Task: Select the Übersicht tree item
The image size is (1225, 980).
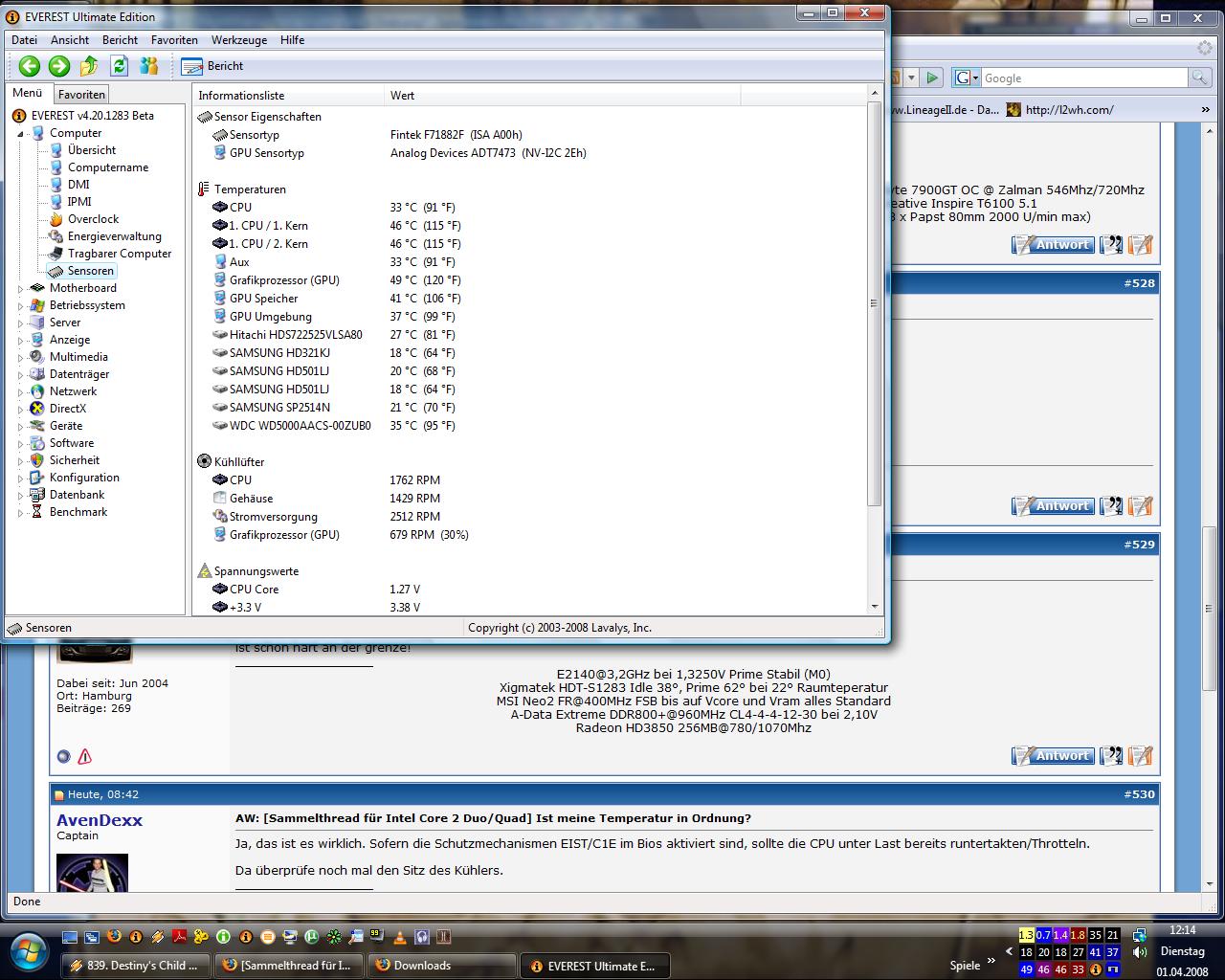Action: pyautogui.click(x=92, y=150)
